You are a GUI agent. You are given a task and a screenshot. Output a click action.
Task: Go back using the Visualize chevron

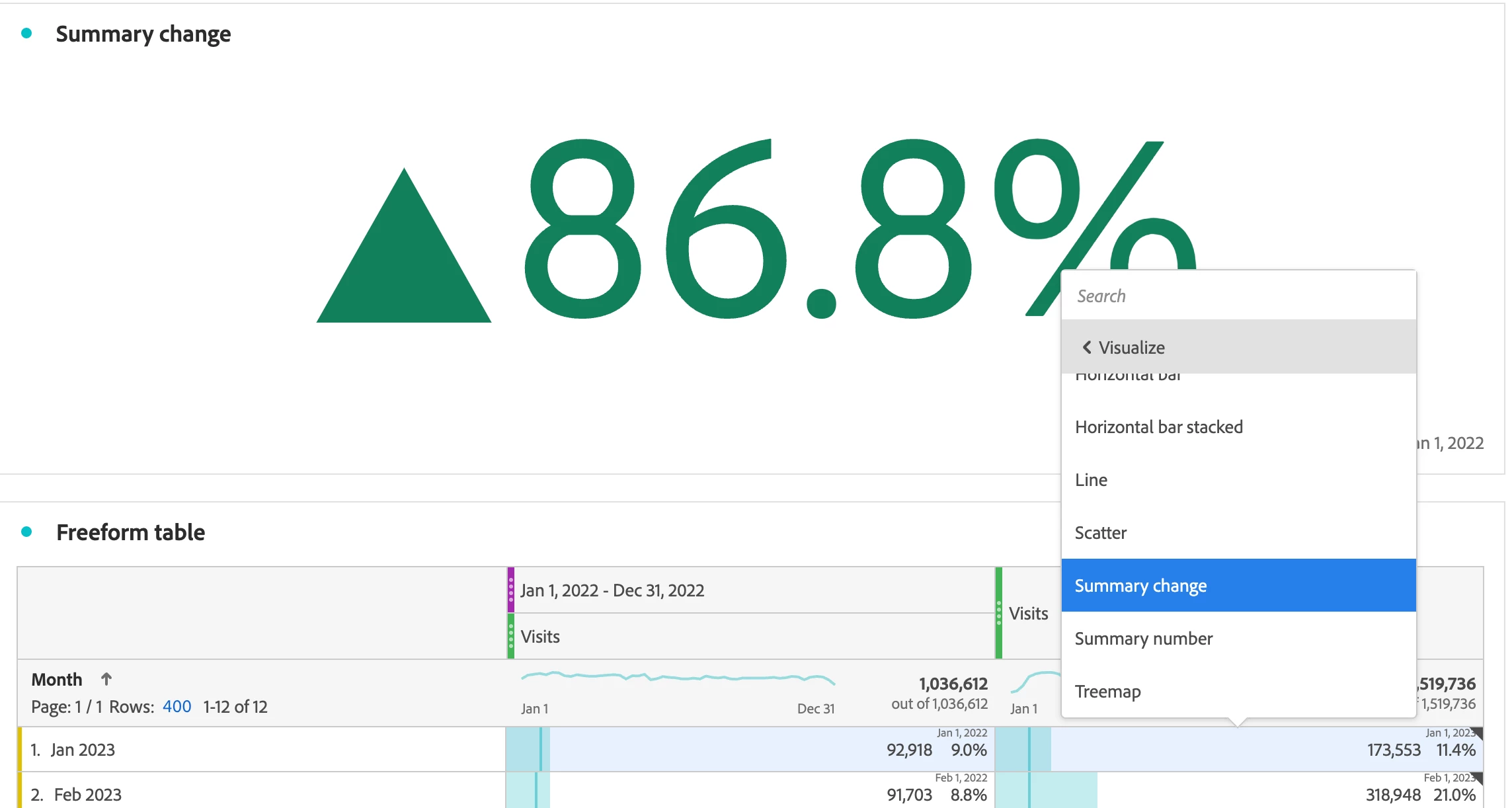point(1087,347)
